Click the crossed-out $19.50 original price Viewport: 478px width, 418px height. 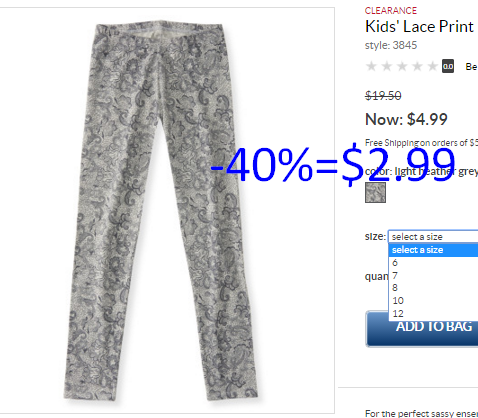[383, 96]
